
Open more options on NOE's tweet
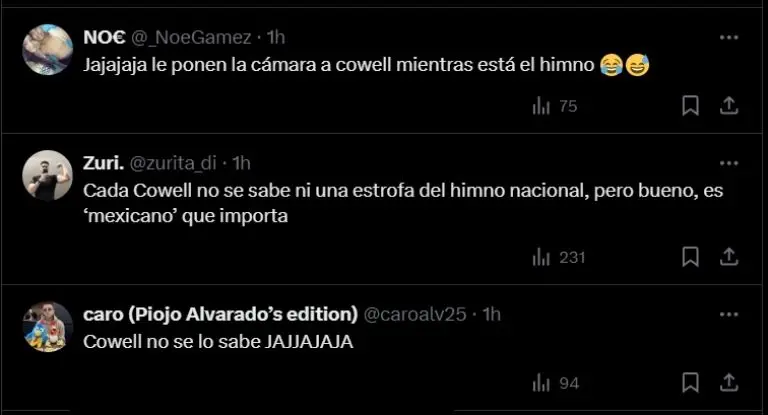[x=729, y=37]
